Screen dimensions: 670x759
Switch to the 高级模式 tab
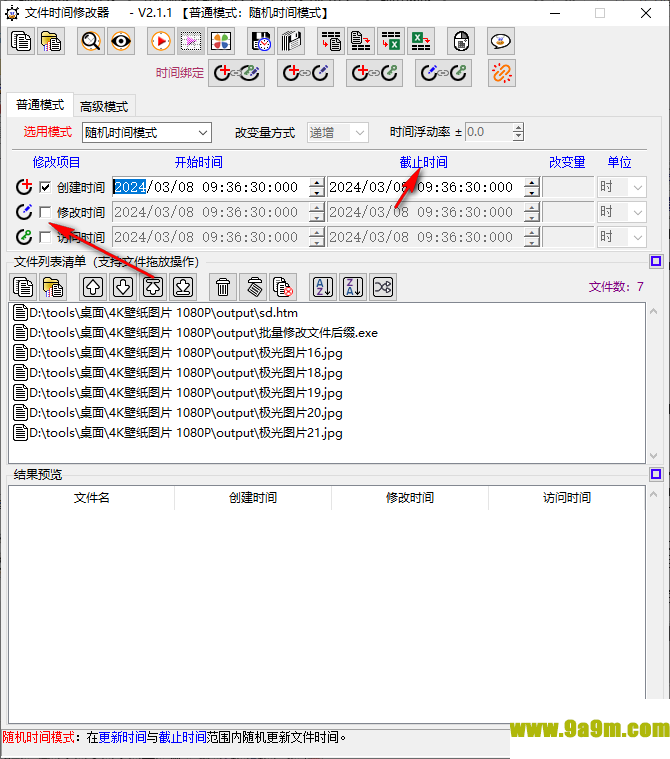(104, 106)
